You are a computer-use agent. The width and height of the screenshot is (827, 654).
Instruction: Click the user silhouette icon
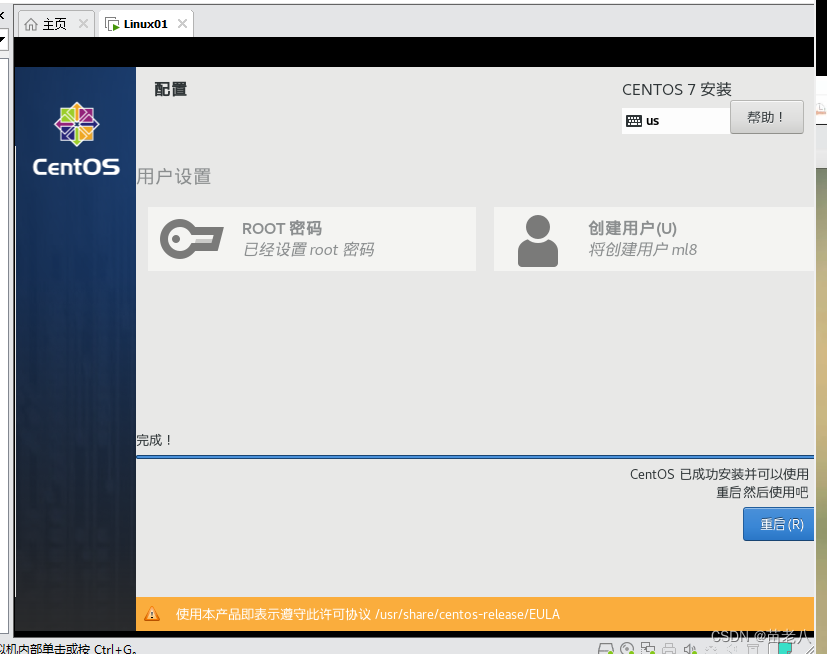(x=537, y=241)
